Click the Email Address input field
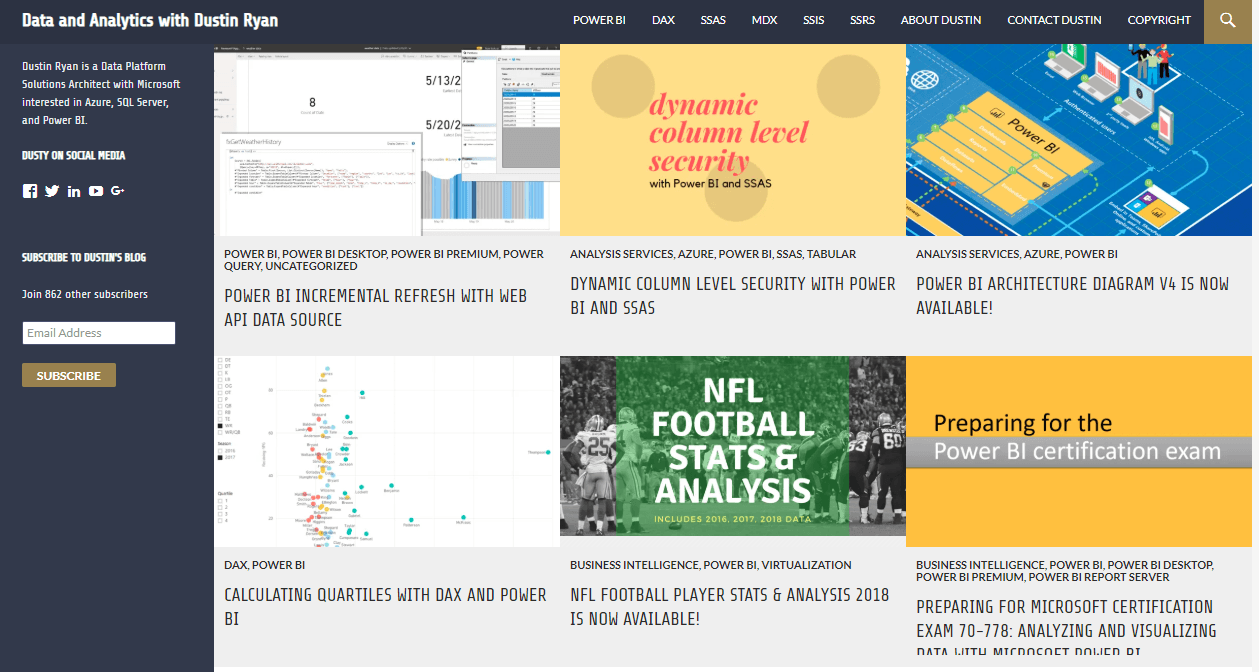This screenshot has width=1259, height=672. 98,333
